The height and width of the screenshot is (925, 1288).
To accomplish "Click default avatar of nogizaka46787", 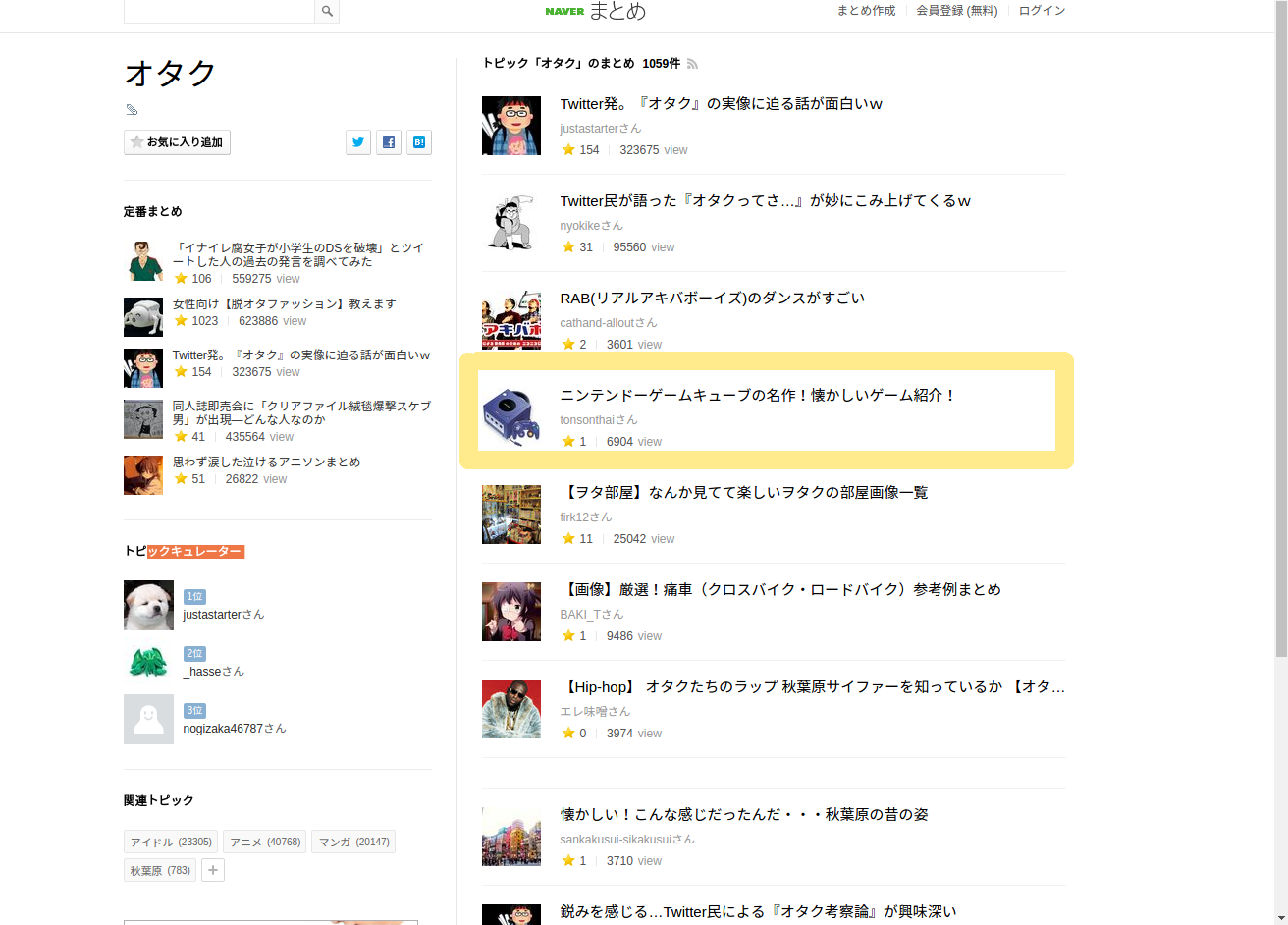I will tap(148, 719).
